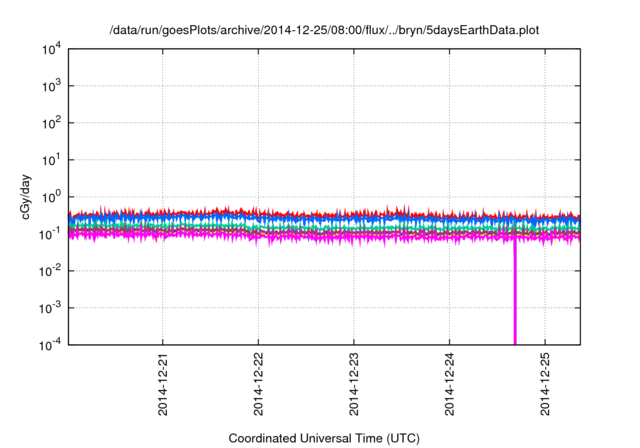Viewport: 640px width, 448px height.
Task: Click the 10^2 y-axis tick label
Action: [x=51, y=124]
